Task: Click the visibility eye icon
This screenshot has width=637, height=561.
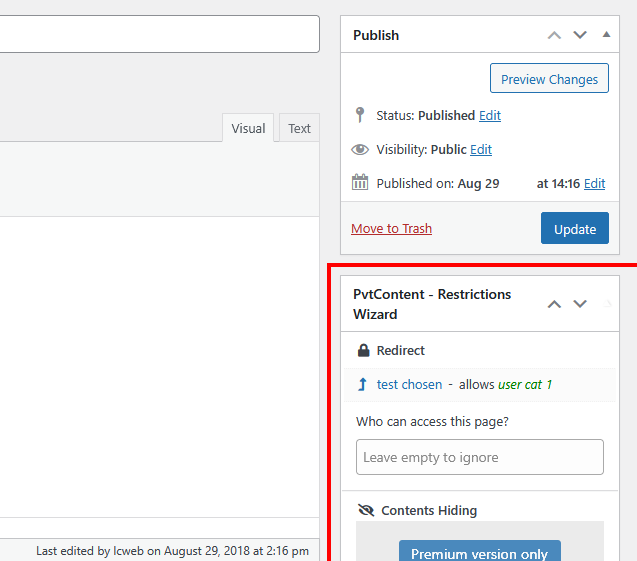Action: [360, 149]
